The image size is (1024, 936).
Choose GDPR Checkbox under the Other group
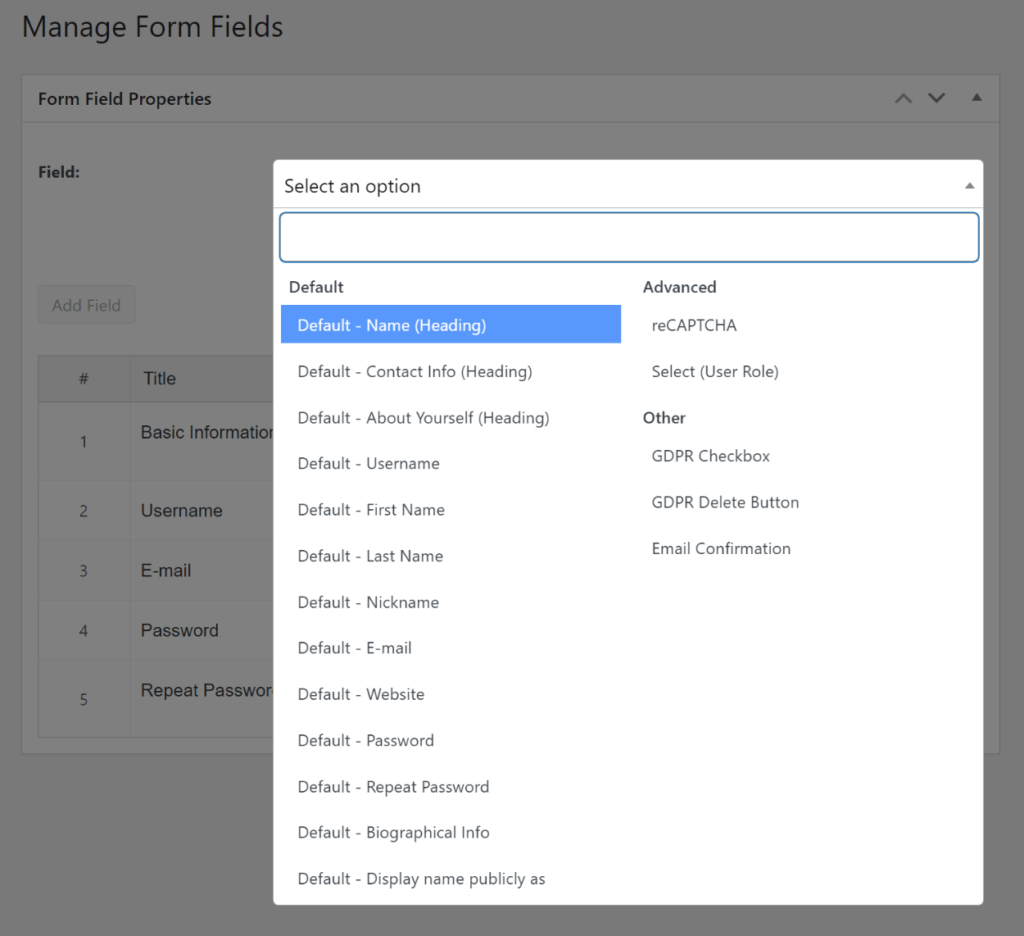[710, 456]
